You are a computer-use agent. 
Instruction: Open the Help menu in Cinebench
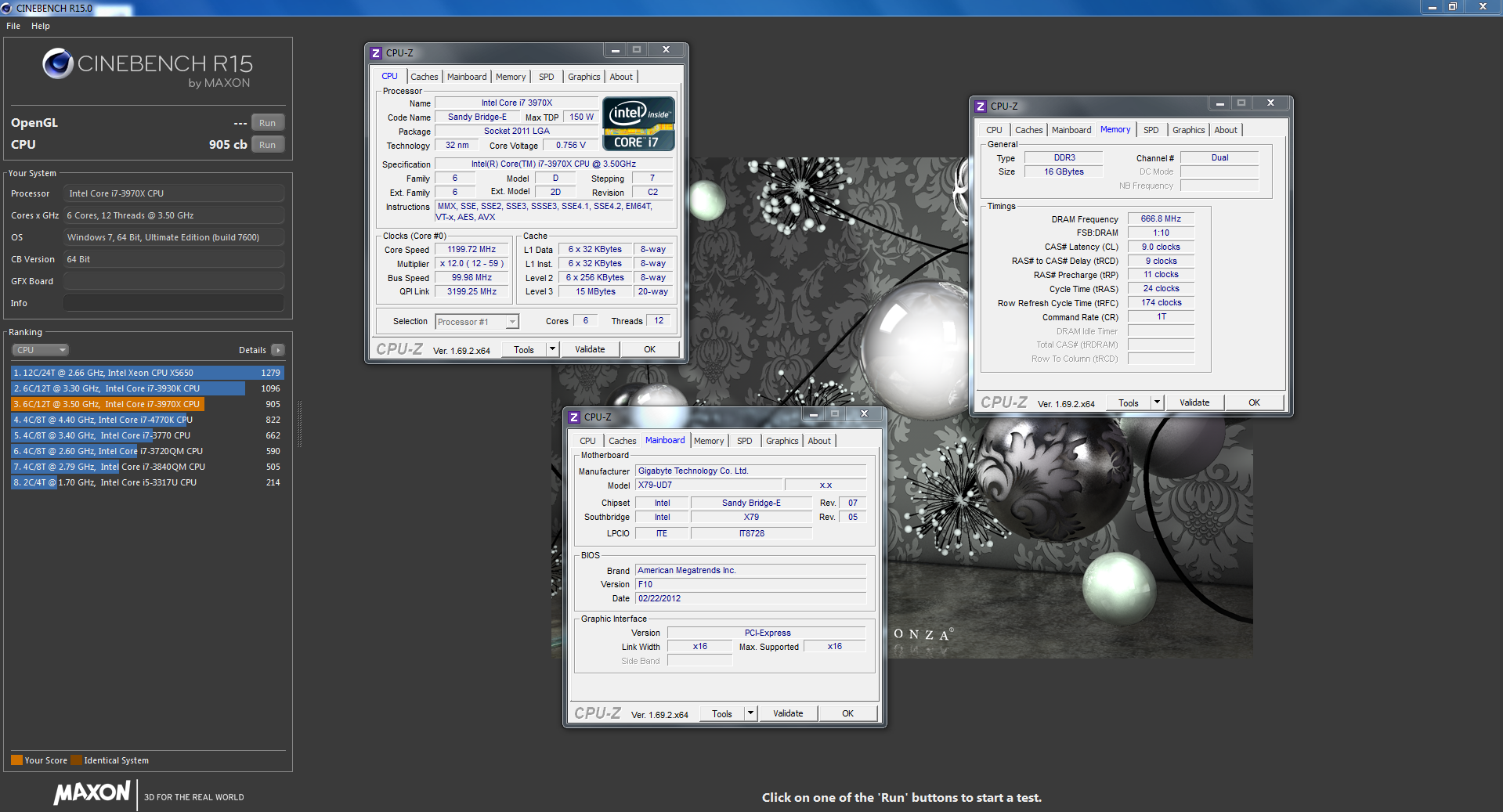pos(41,26)
